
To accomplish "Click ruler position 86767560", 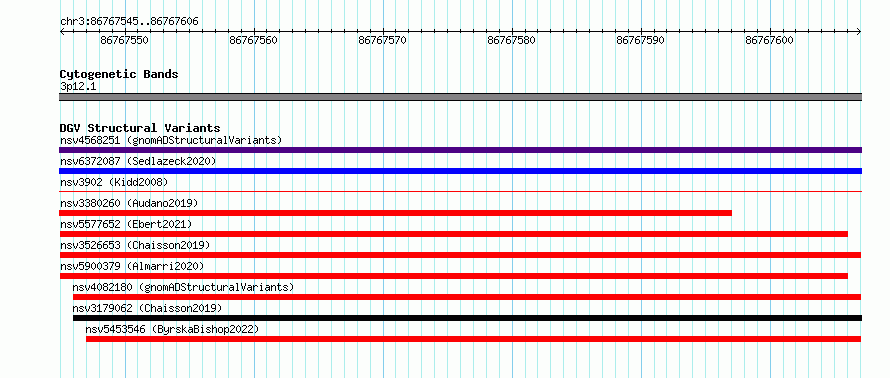I will tap(254, 40).
